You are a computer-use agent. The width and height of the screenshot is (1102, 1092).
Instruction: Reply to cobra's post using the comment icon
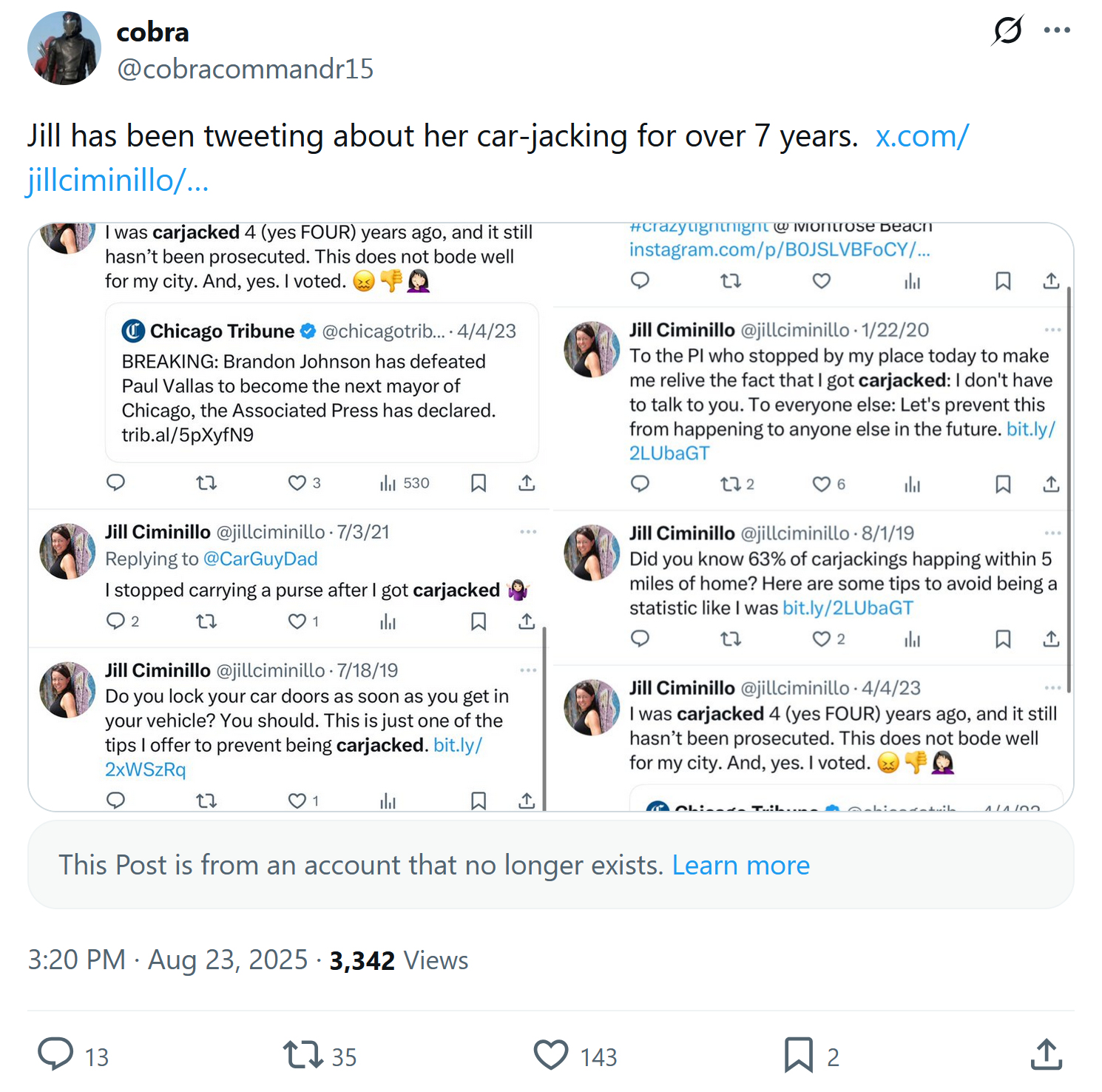click(x=56, y=1055)
